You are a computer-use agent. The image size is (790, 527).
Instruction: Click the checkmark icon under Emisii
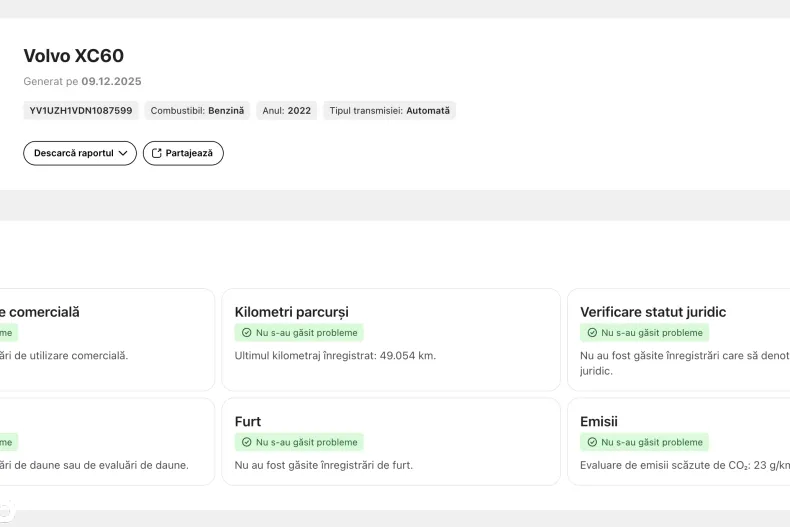pos(592,442)
